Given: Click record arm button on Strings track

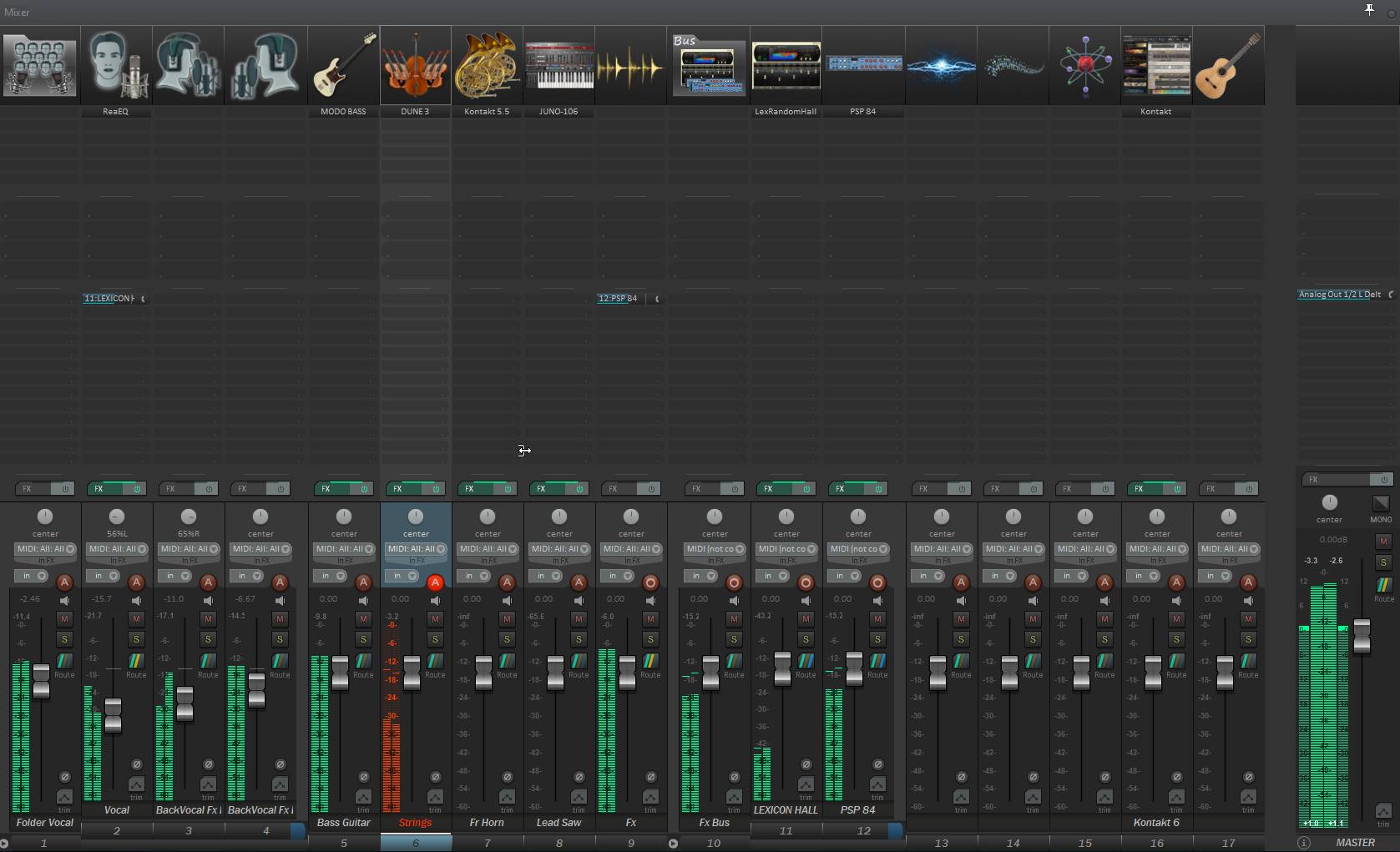Looking at the screenshot, I should (x=435, y=582).
